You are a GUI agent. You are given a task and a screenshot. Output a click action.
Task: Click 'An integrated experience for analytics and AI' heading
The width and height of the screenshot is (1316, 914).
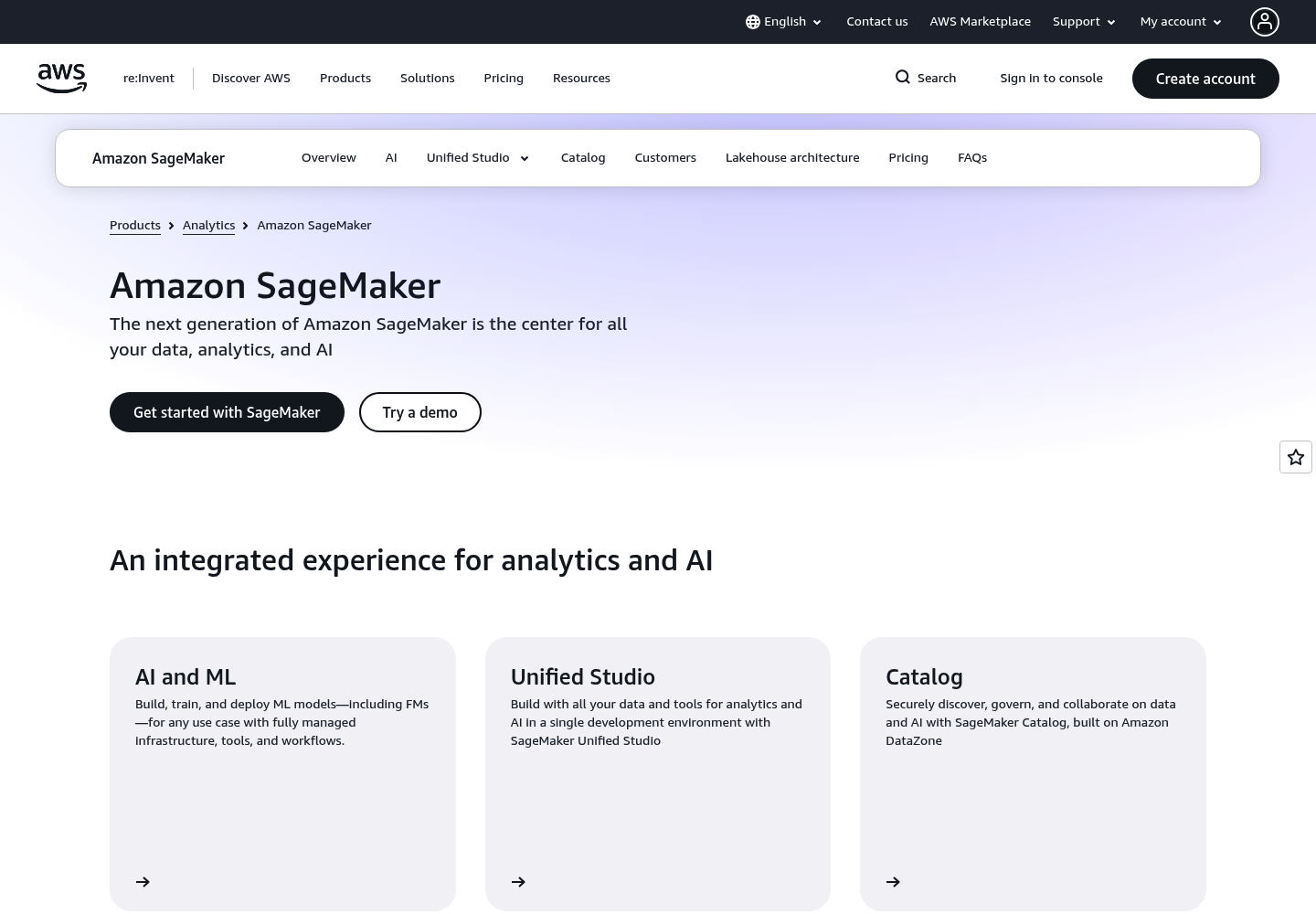point(411,560)
